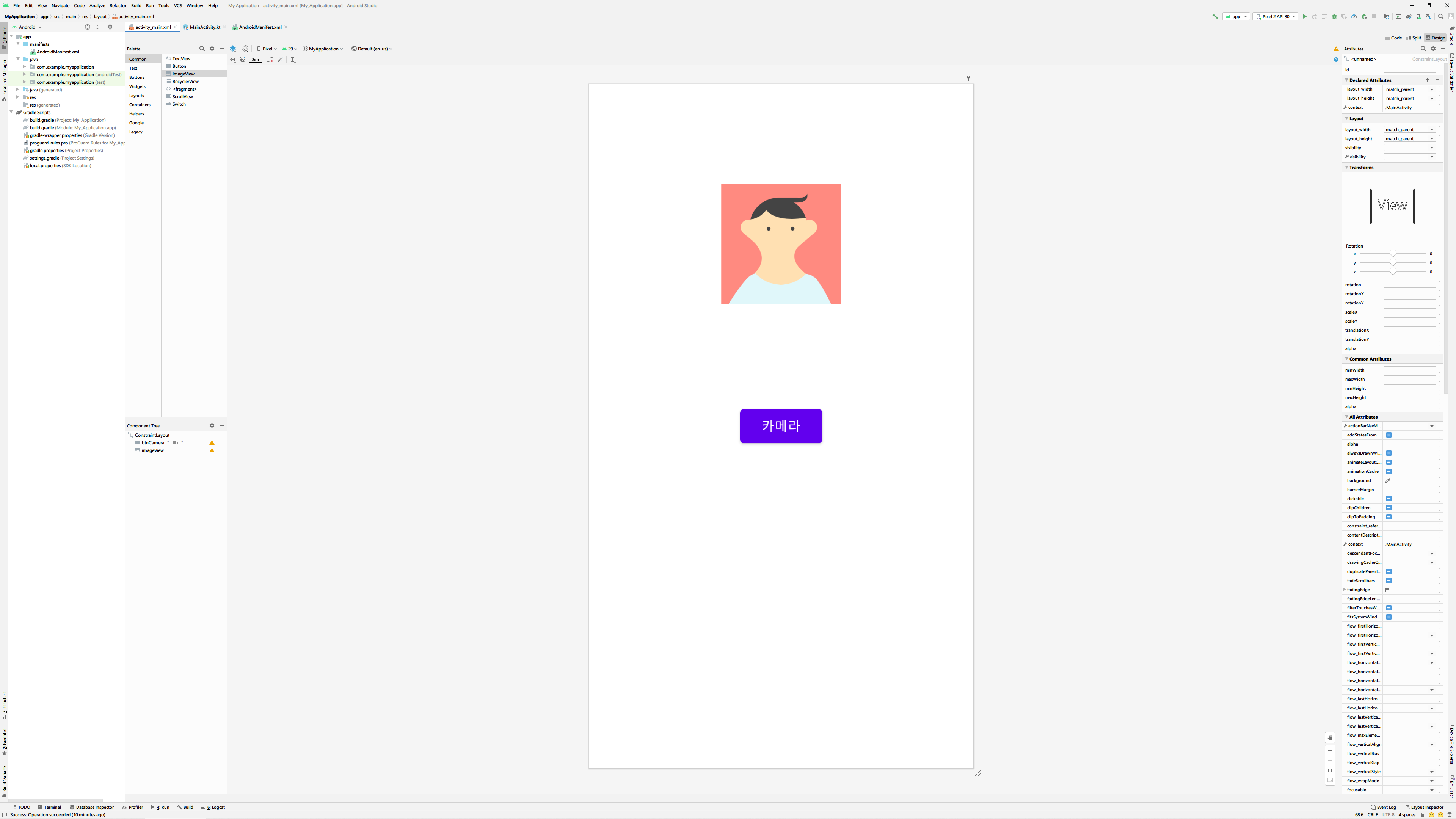The width and height of the screenshot is (1456, 819).
Task: Open the Profiler gauge icon in toolbar
Action: [x=1354, y=16]
